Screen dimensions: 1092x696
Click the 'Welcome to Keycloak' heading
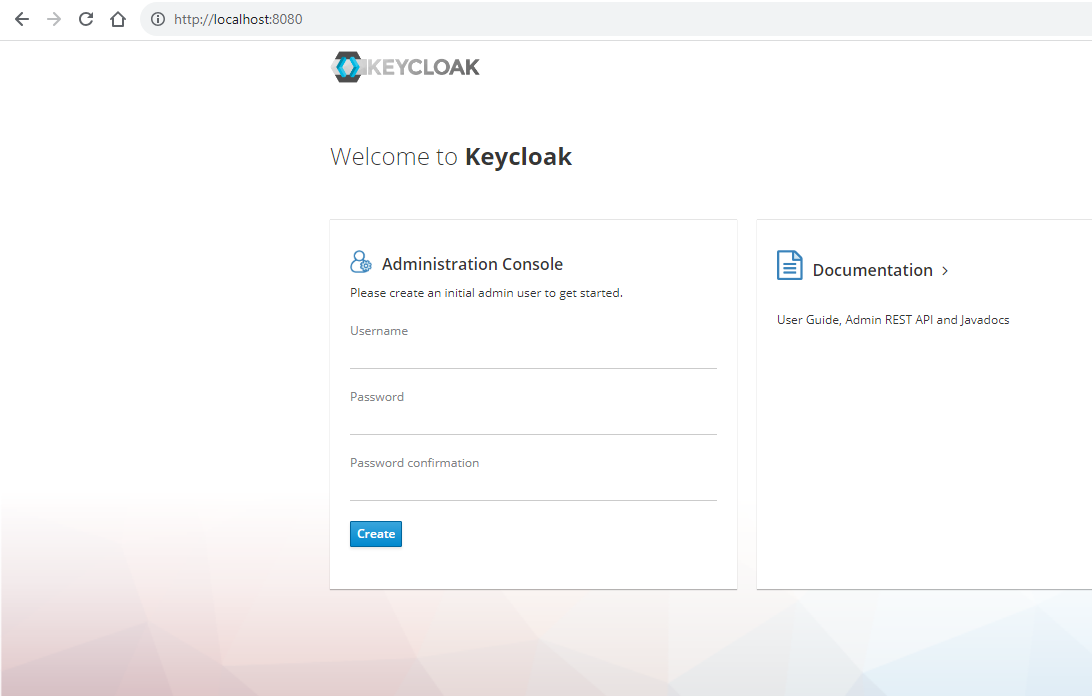(451, 157)
